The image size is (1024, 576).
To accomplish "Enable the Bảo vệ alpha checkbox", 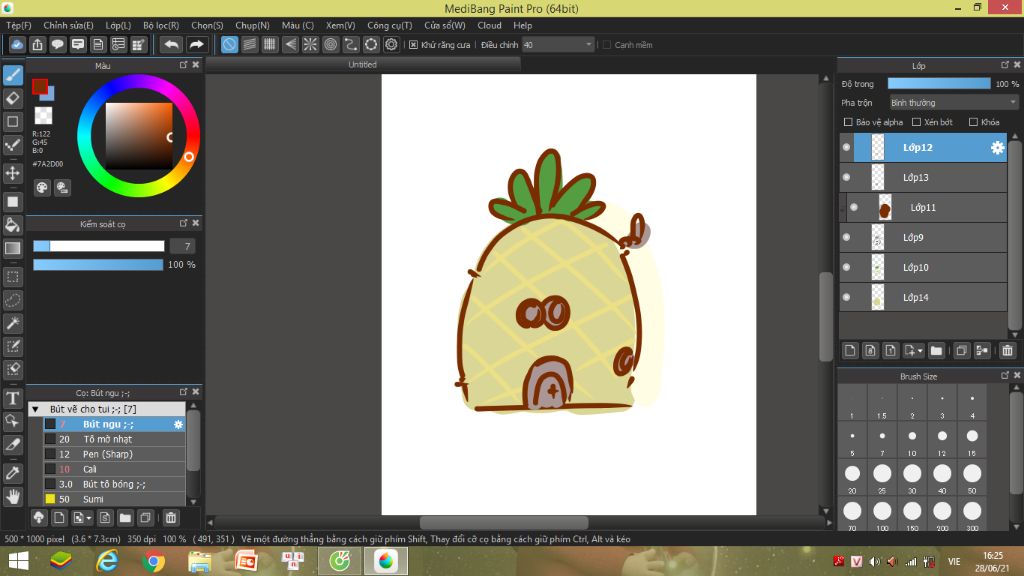I will click(848, 122).
